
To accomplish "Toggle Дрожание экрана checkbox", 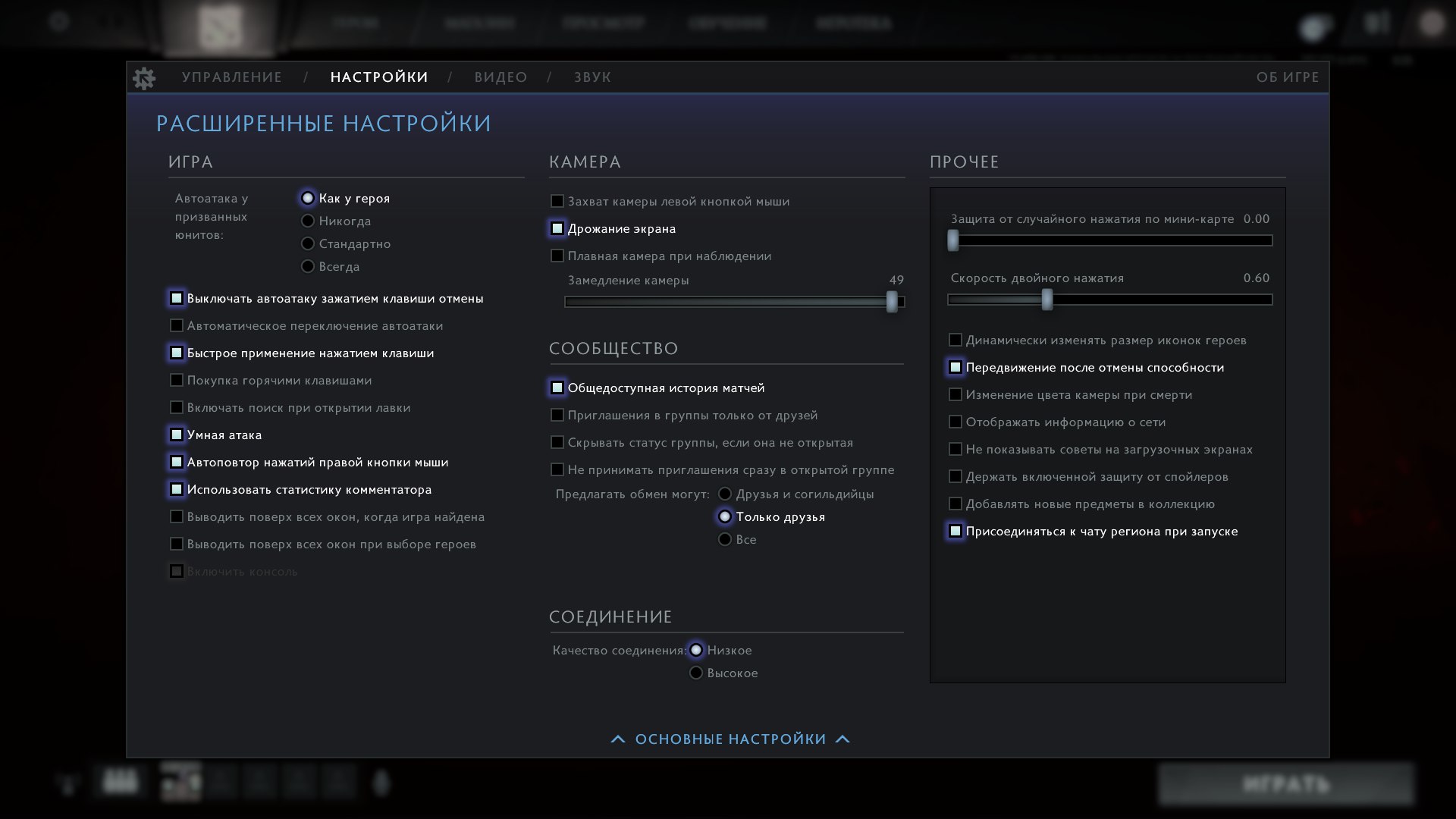I will (557, 229).
